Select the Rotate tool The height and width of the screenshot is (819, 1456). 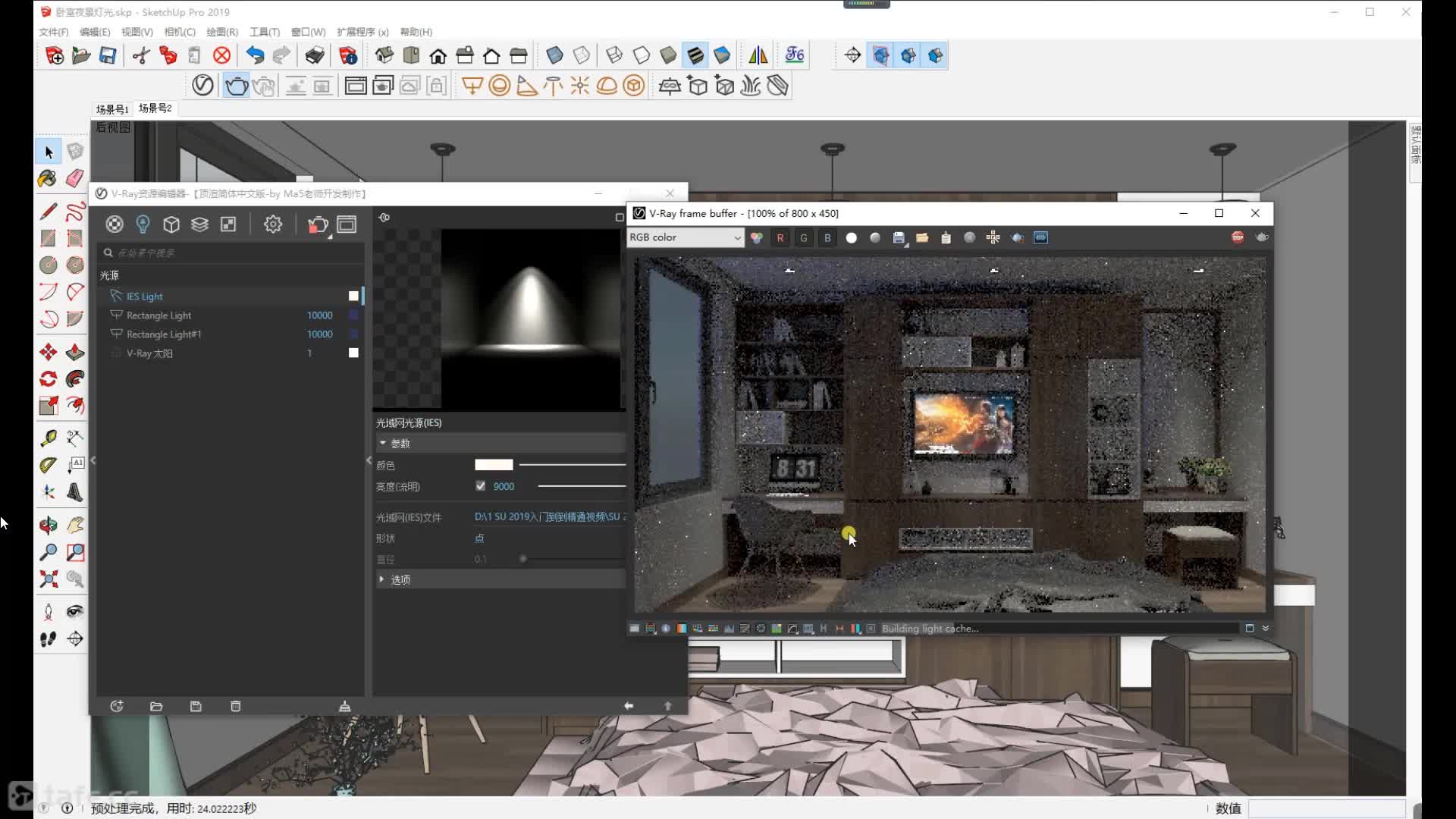tap(48, 379)
